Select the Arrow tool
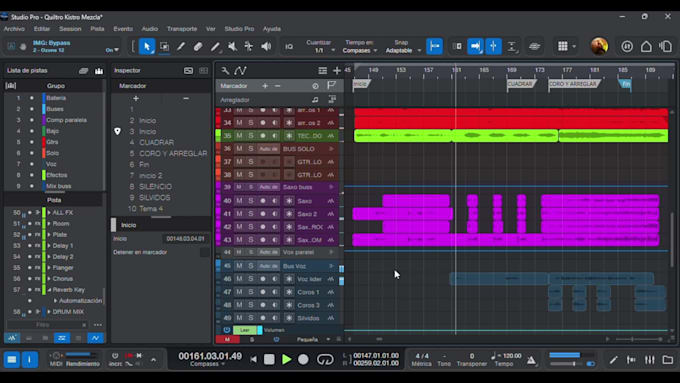The width and height of the screenshot is (680, 383). pyautogui.click(x=147, y=46)
